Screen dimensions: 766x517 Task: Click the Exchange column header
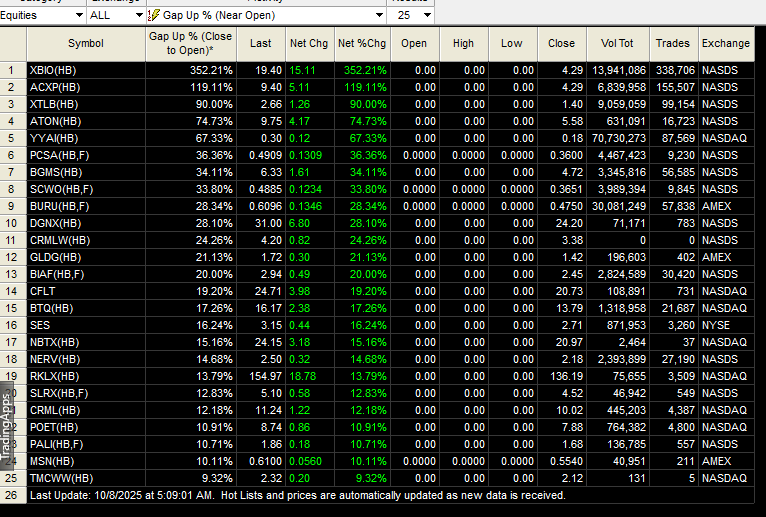pos(726,43)
